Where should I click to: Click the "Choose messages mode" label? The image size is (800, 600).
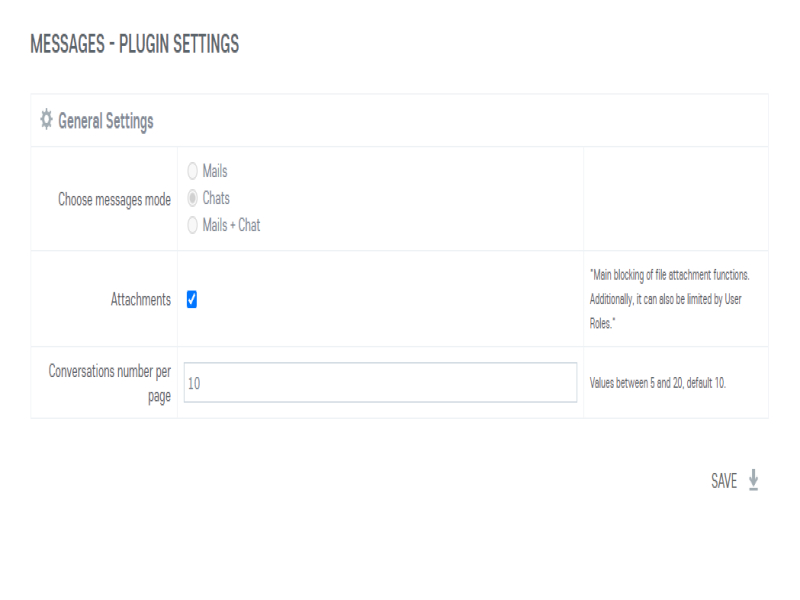tap(114, 199)
